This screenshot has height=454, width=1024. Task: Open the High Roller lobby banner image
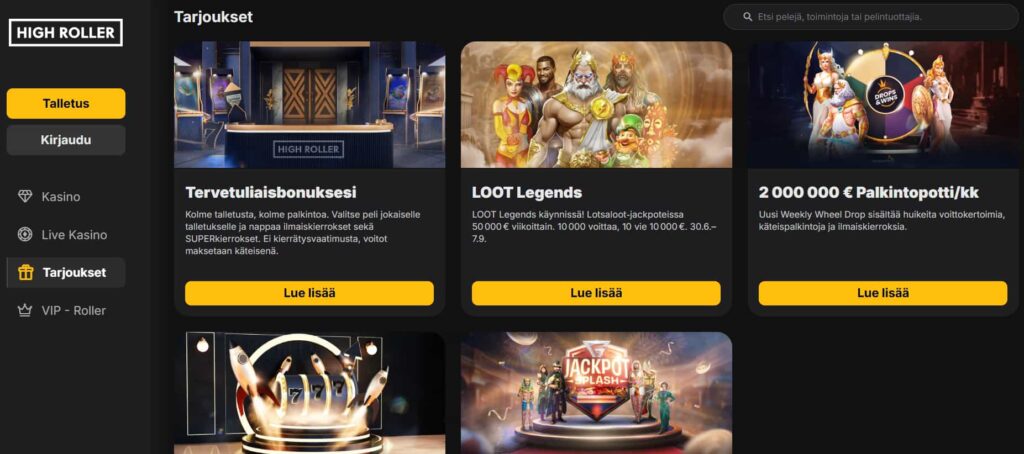(x=310, y=105)
